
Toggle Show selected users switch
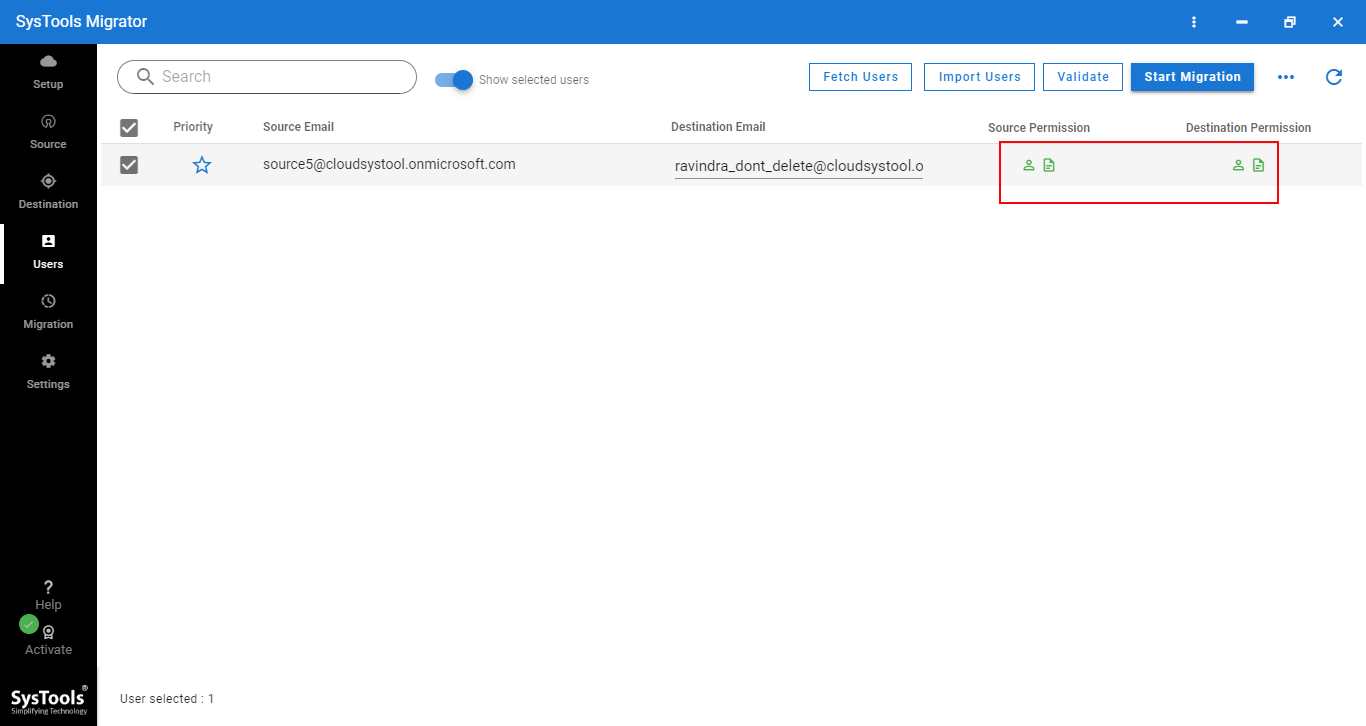click(x=454, y=80)
